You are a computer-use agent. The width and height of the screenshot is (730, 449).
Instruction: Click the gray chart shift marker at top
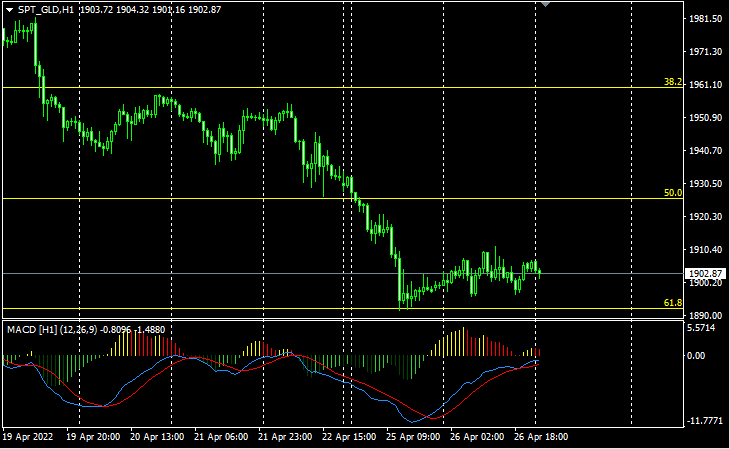[x=545, y=4]
